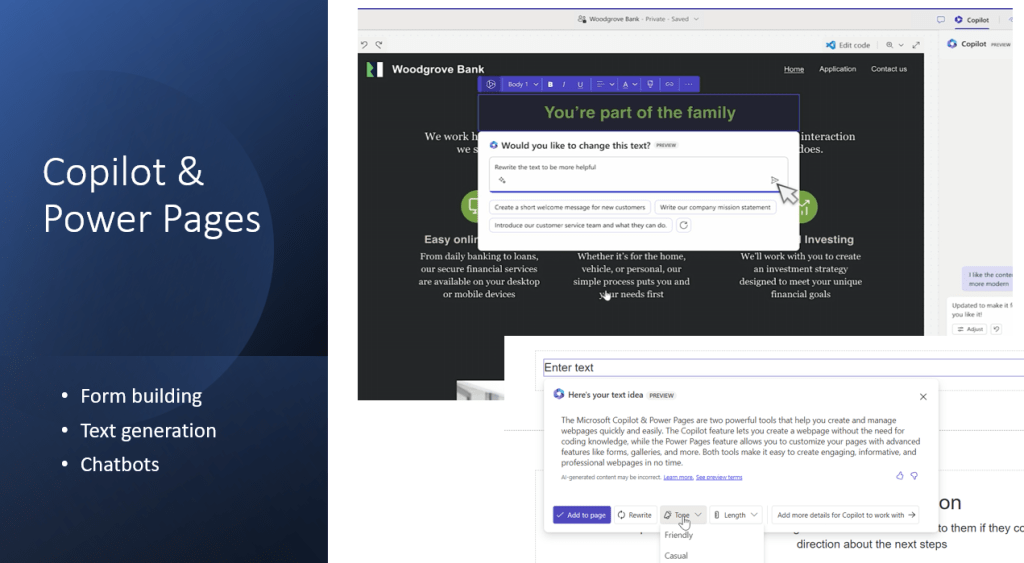Open the Body 1 style dropdown

coord(523,85)
